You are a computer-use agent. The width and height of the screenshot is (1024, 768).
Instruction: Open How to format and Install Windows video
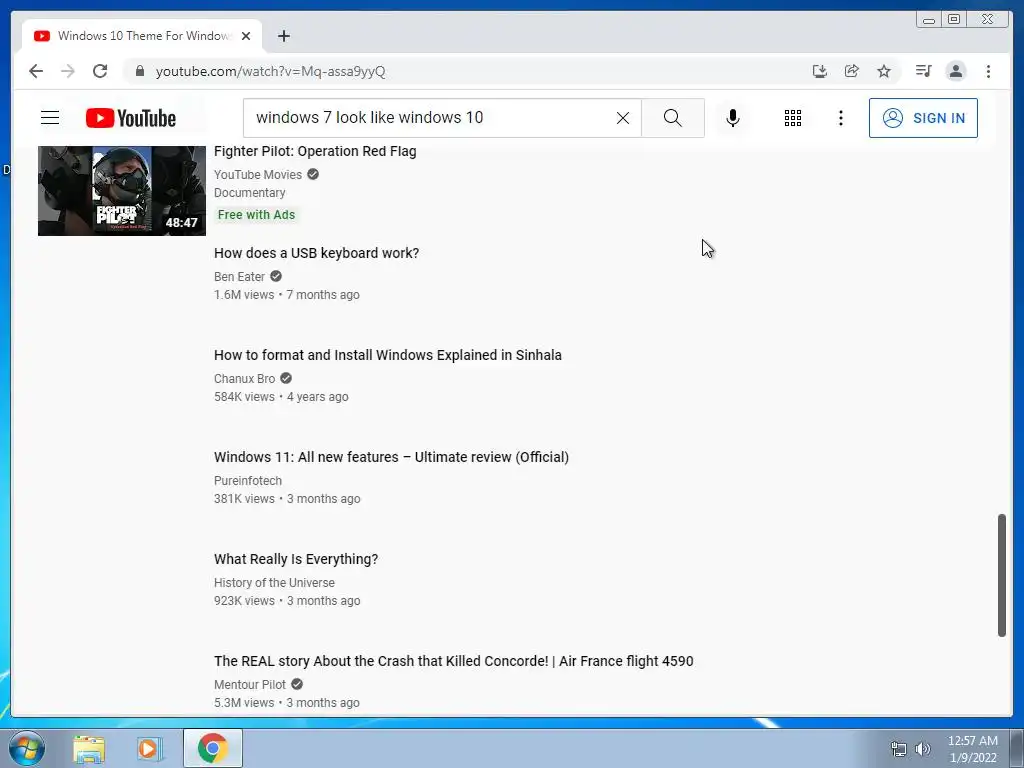point(387,355)
